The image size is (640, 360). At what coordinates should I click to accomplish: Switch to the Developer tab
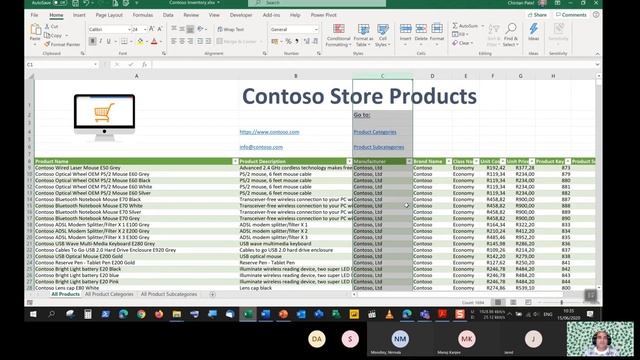241,15
